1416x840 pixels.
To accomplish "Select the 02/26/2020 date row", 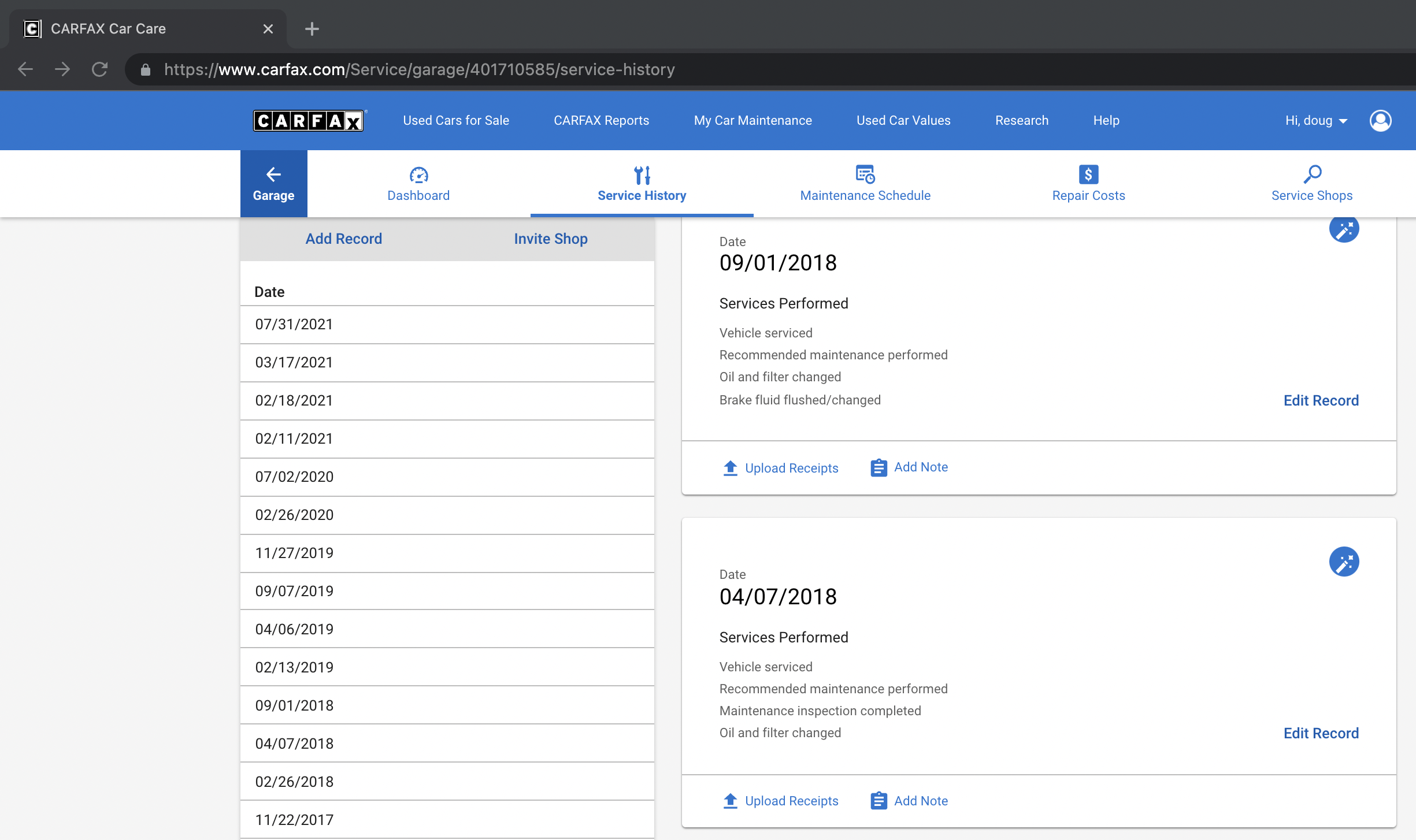I will click(447, 515).
